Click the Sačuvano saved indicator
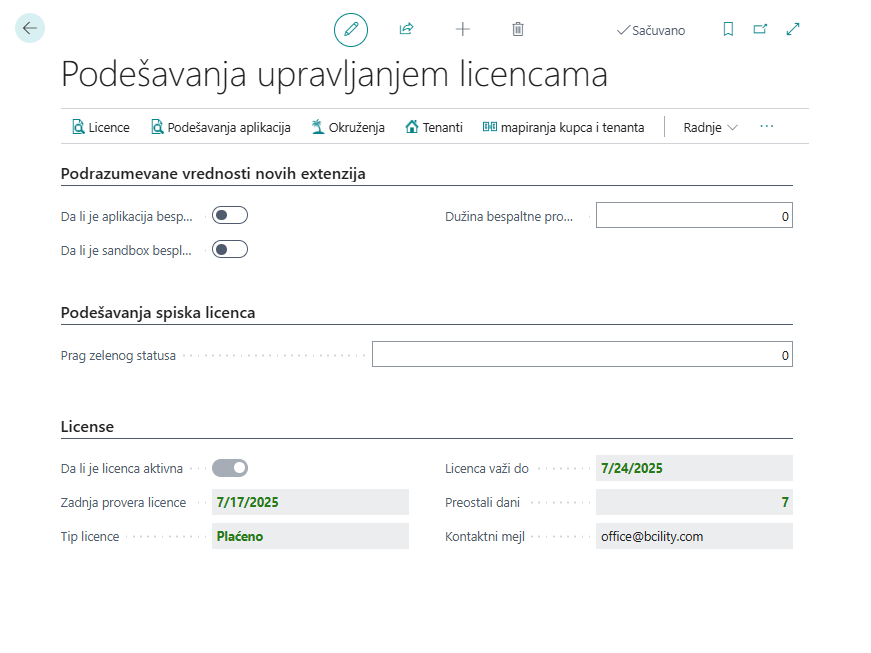Image resolution: width=871 pixels, height=653 pixels. (x=649, y=30)
